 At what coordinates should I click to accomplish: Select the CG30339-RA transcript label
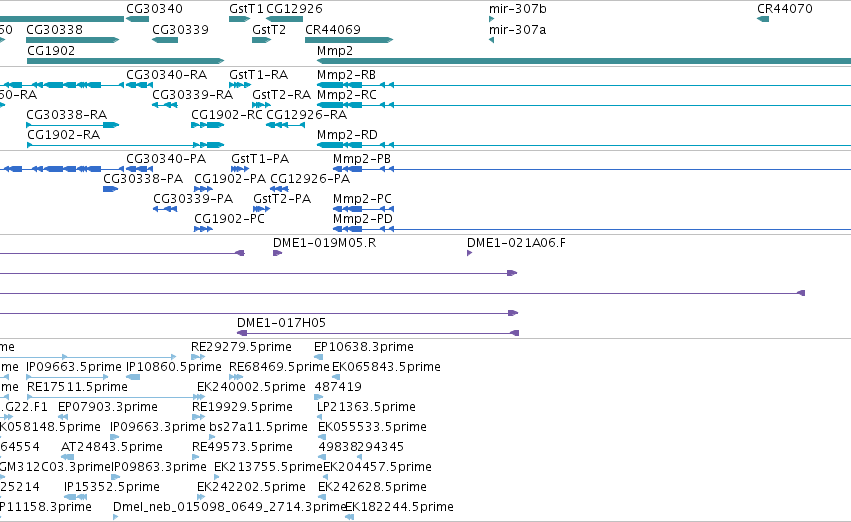(x=192, y=94)
